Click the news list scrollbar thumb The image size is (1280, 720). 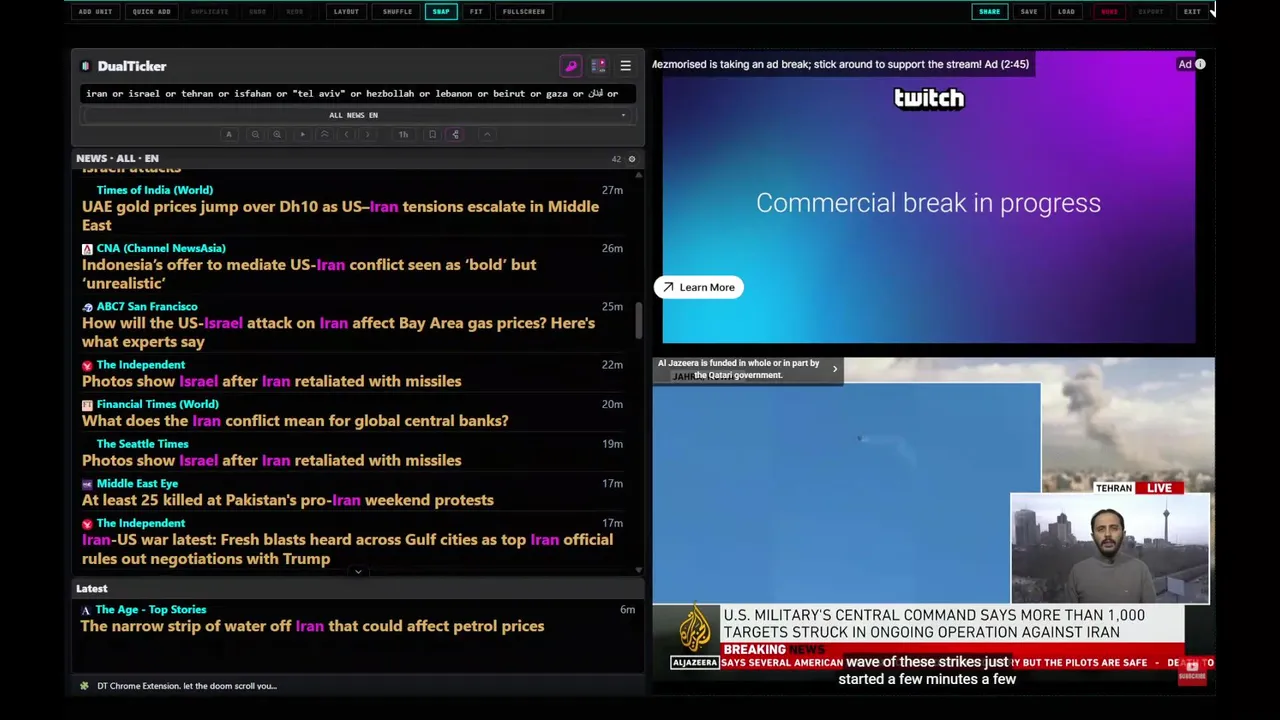pyautogui.click(x=639, y=319)
